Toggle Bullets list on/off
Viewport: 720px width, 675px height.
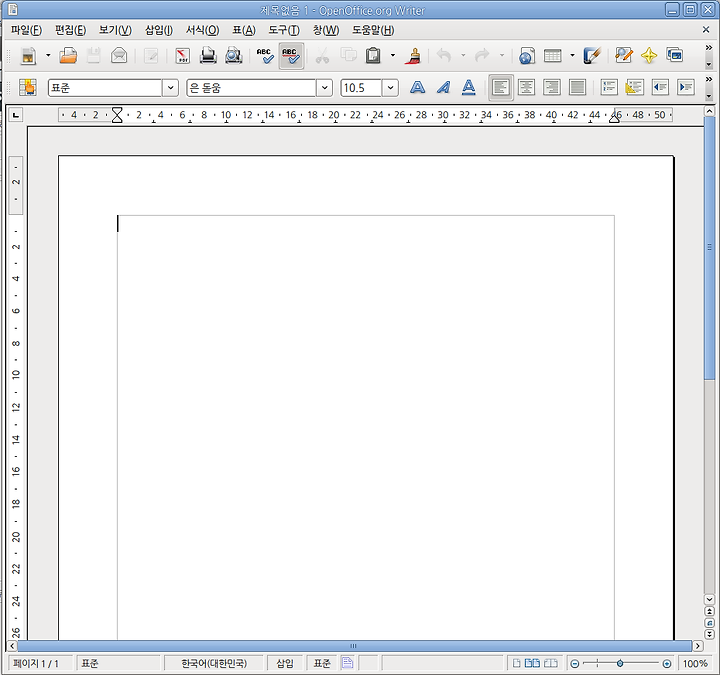(x=635, y=87)
